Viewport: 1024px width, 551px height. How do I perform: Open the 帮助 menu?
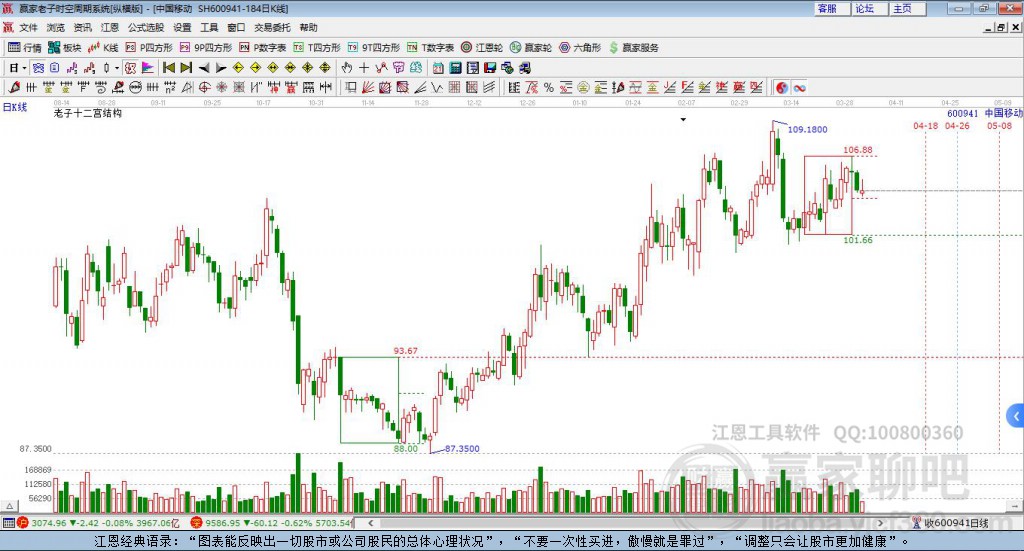pyautogui.click(x=308, y=27)
